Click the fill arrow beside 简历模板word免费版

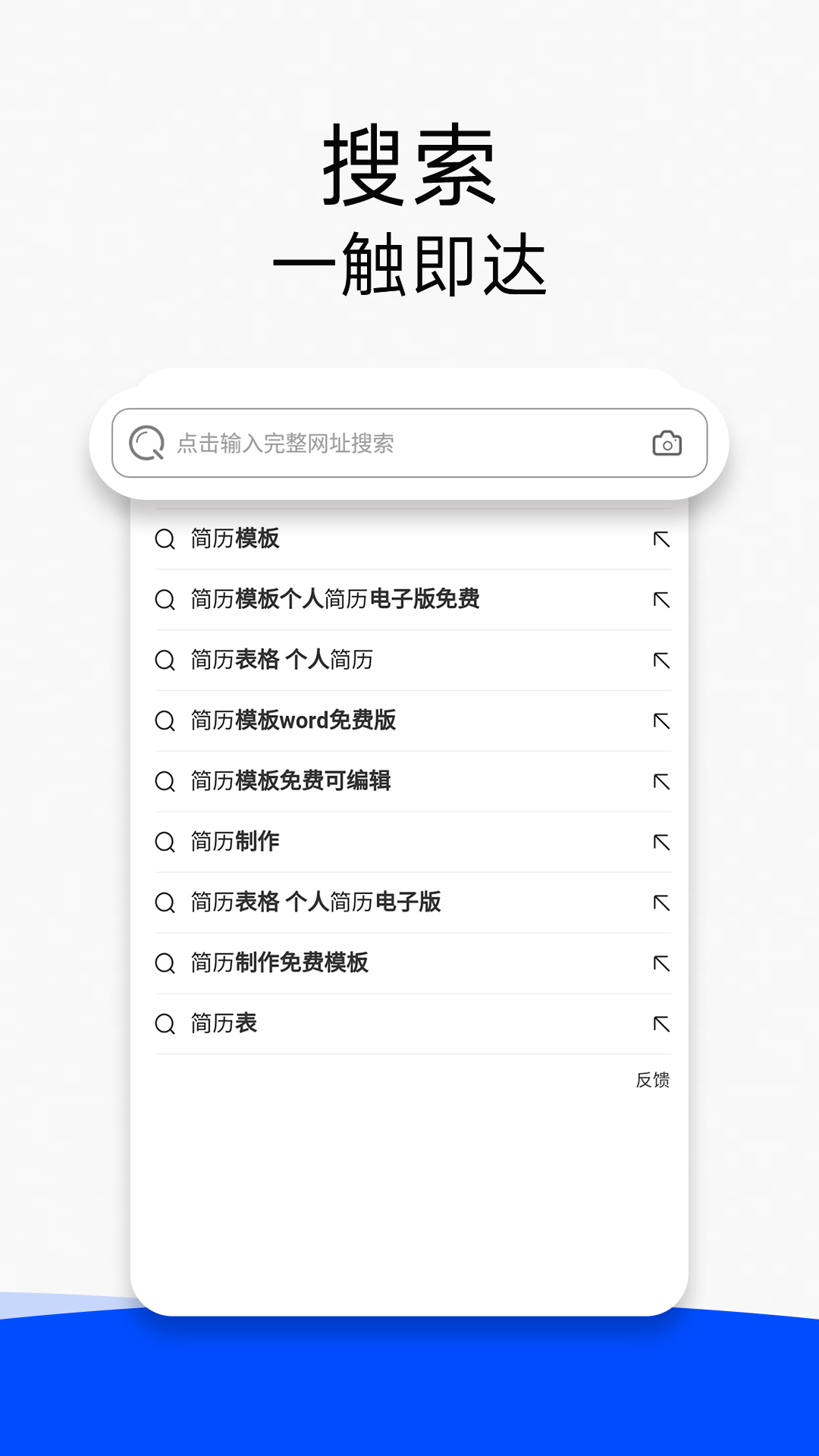[662, 721]
